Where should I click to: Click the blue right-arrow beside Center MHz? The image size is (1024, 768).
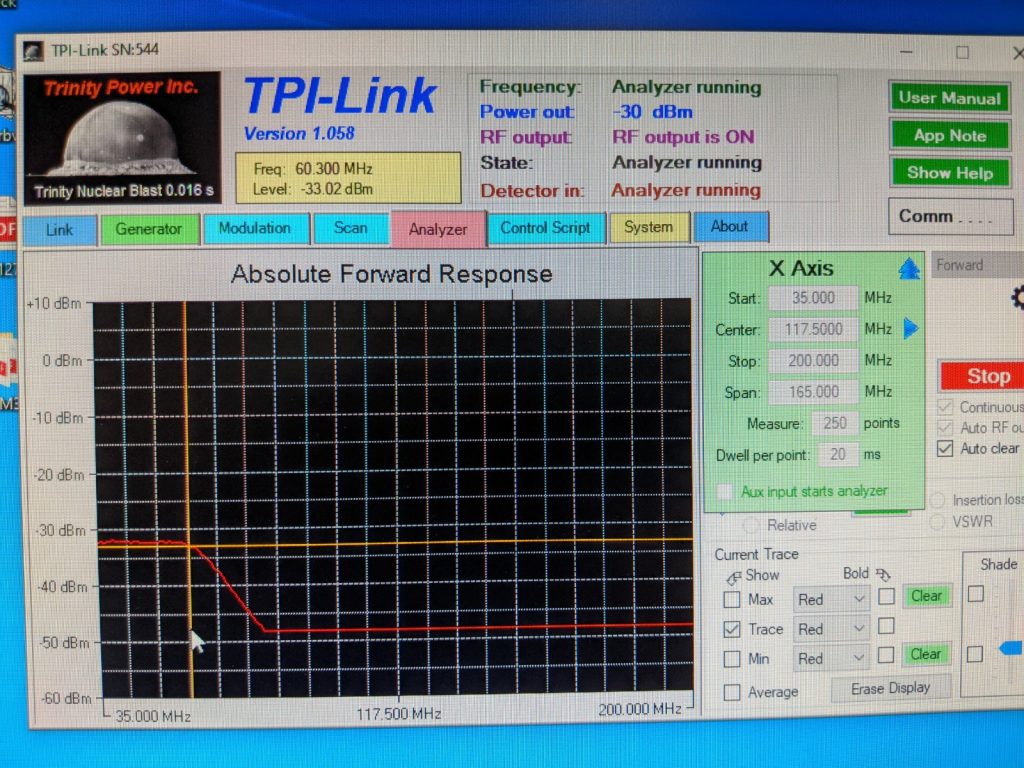(x=910, y=328)
